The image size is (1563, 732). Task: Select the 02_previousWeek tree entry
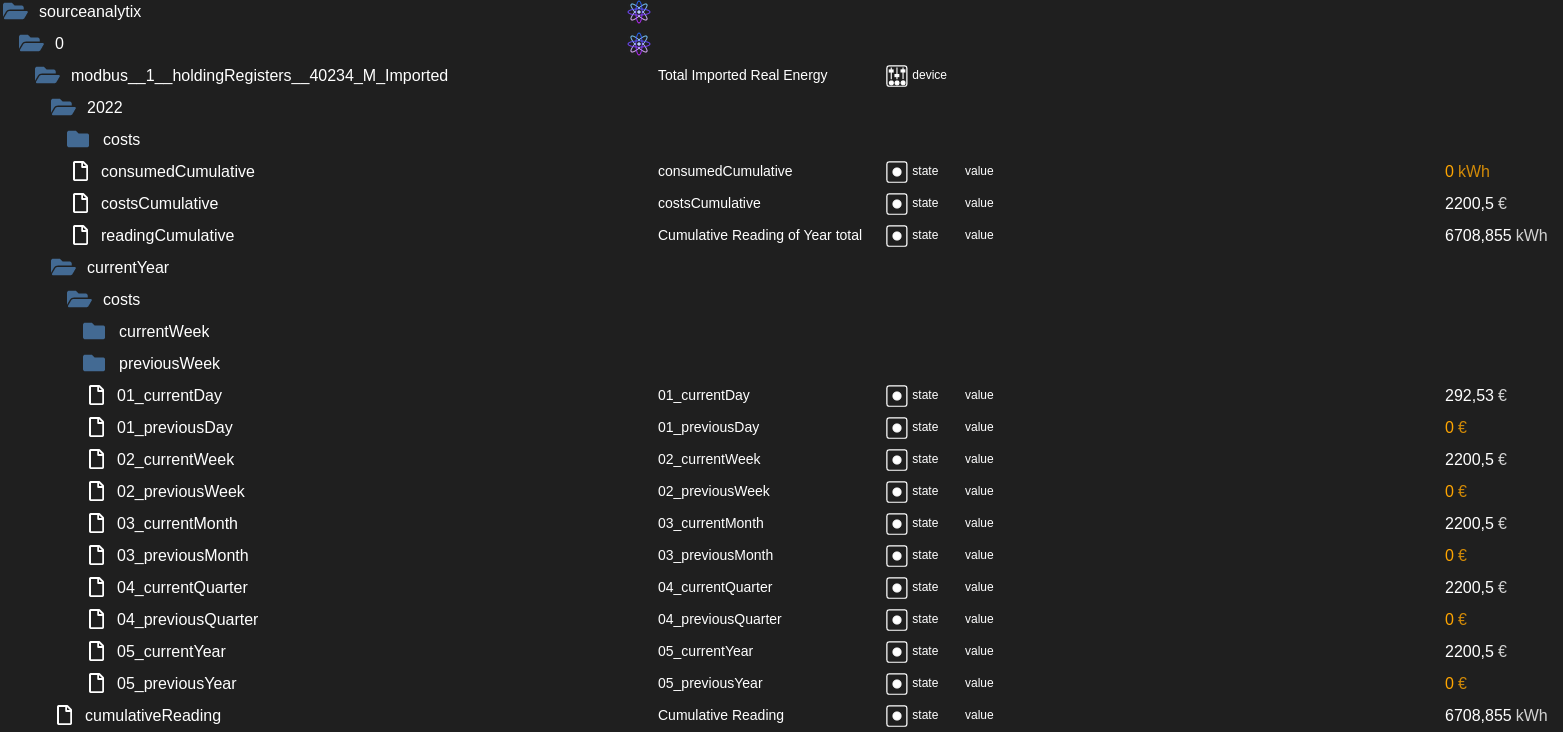click(180, 491)
